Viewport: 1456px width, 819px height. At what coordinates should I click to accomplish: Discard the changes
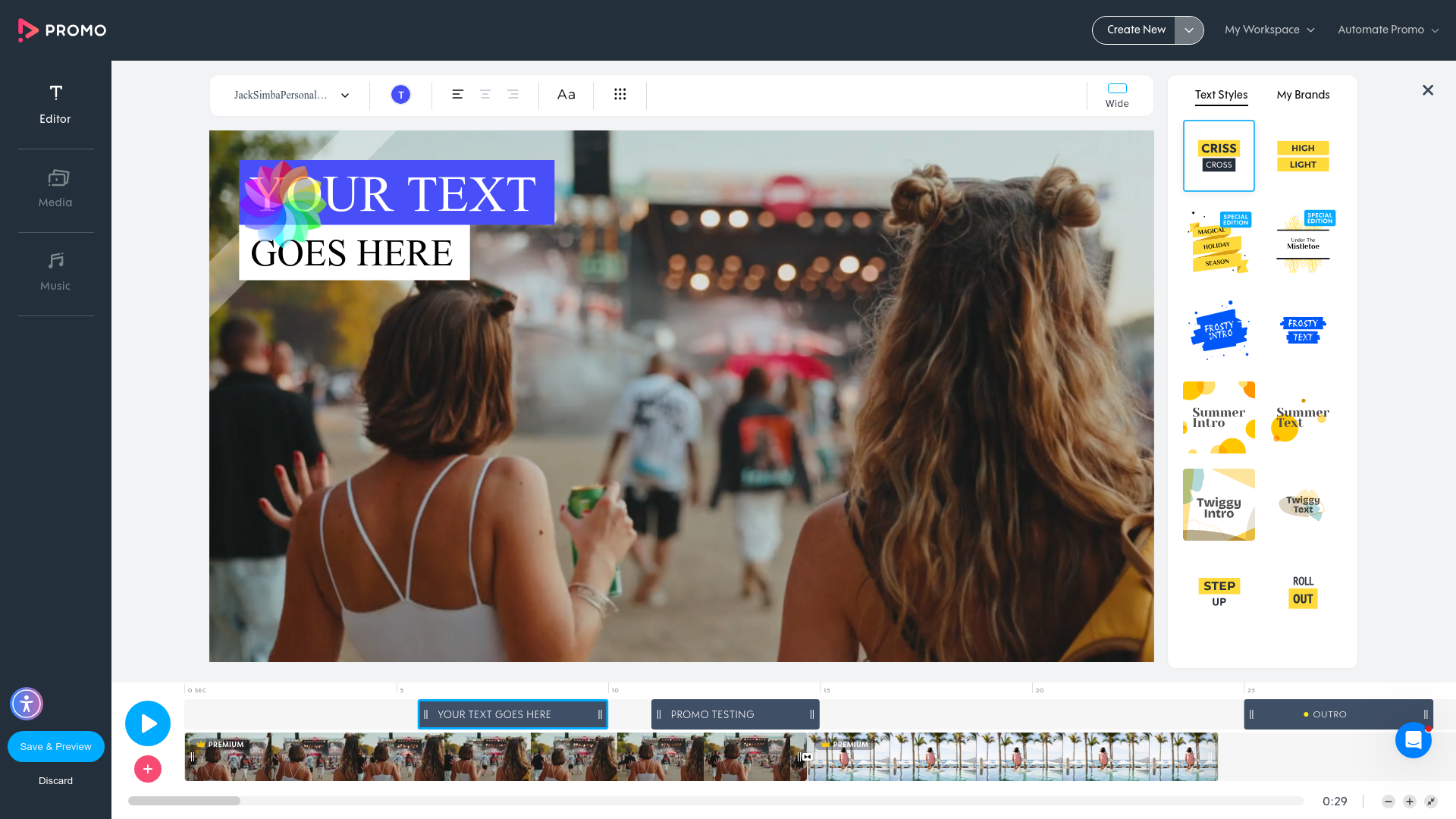coord(56,780)
